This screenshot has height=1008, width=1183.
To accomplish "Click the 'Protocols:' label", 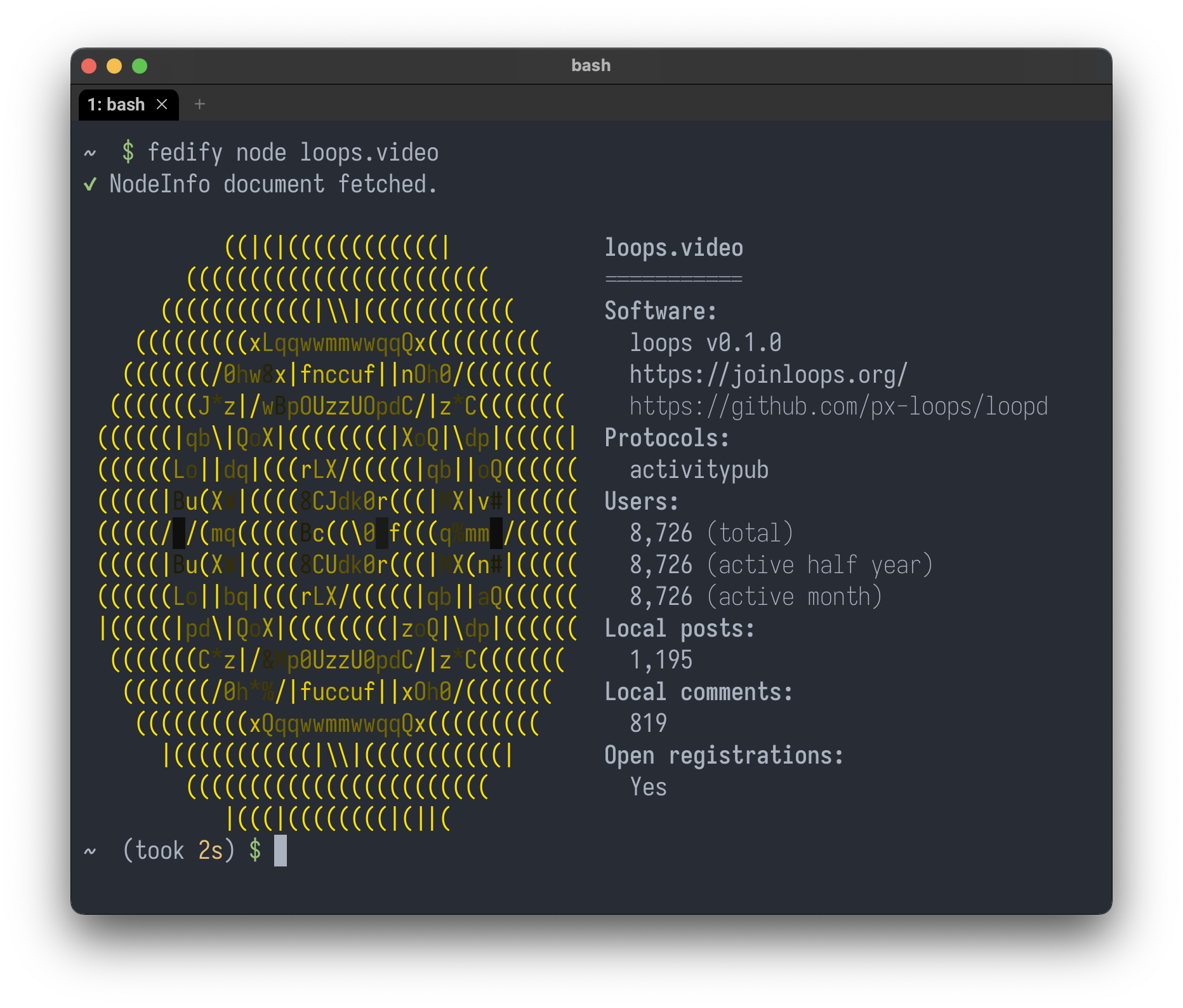I will pos(667,439).
